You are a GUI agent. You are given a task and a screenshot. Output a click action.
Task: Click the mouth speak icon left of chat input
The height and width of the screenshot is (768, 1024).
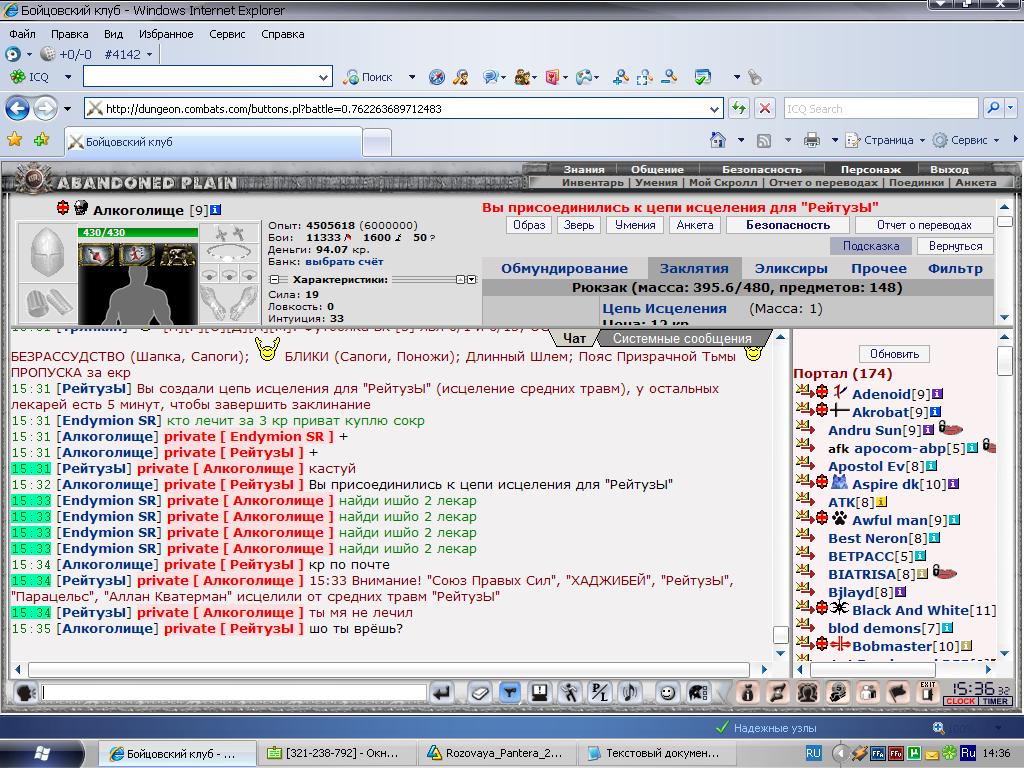tap(25, 692)
